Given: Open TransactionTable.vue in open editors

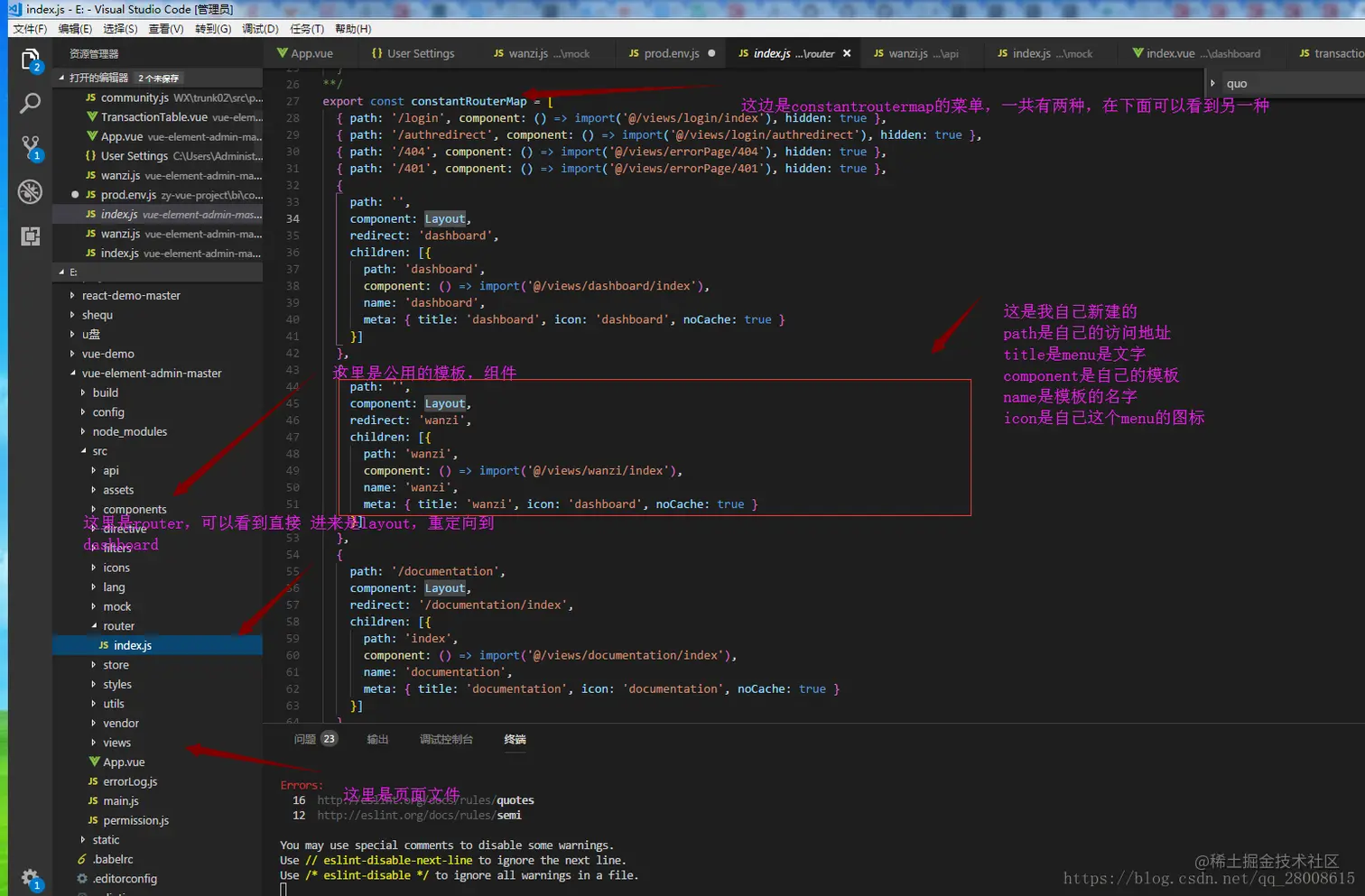Looking at the screenshot, I should (158, 117).
